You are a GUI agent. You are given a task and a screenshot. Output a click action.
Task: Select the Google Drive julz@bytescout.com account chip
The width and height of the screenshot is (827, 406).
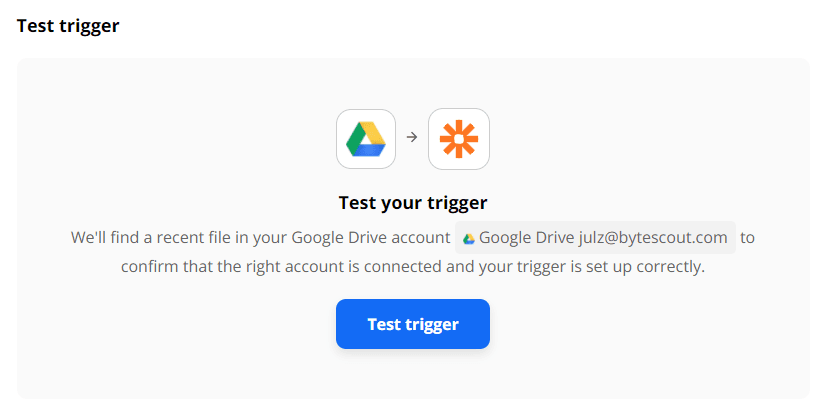pos(596,238)
